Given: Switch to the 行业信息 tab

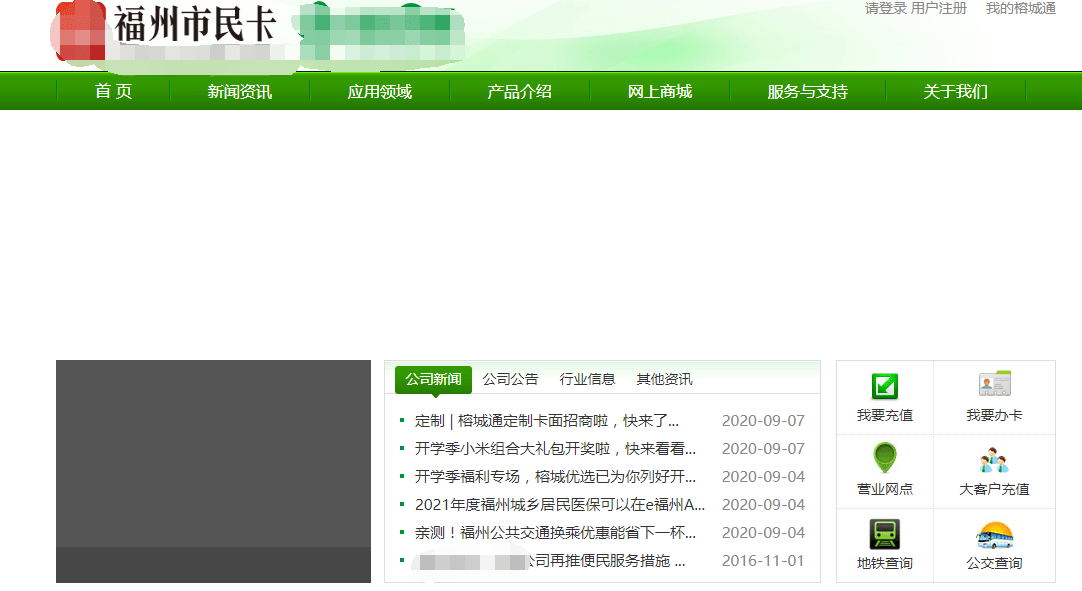Looking at the screenshot, I should click(x=587, y=379).
